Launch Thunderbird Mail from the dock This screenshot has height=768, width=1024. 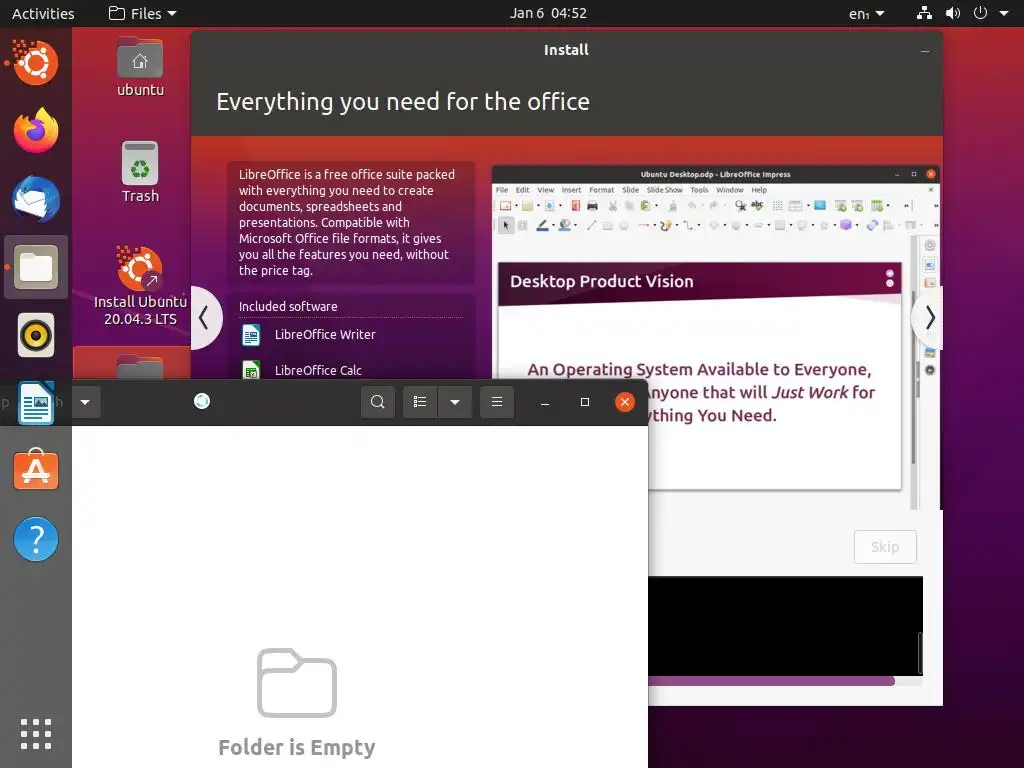(x=36, y=199)
